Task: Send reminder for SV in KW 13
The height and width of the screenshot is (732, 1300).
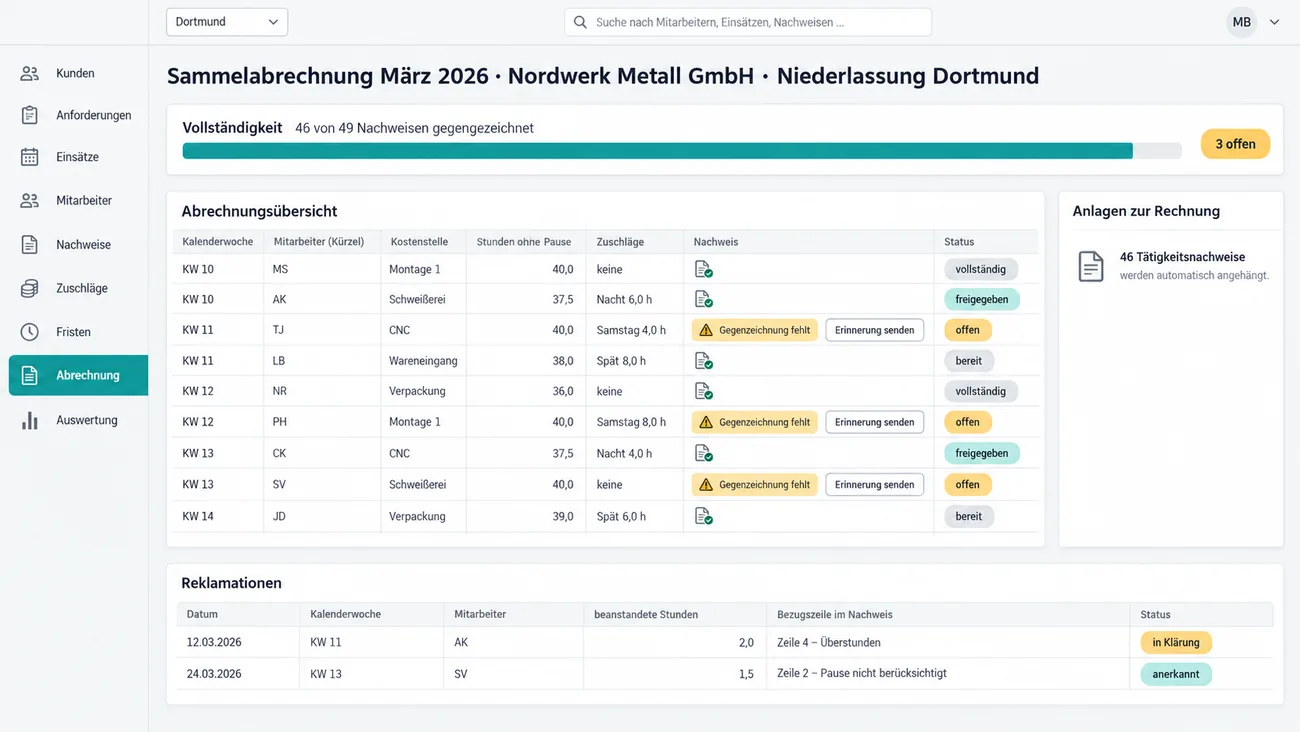Action: [874, 485]
